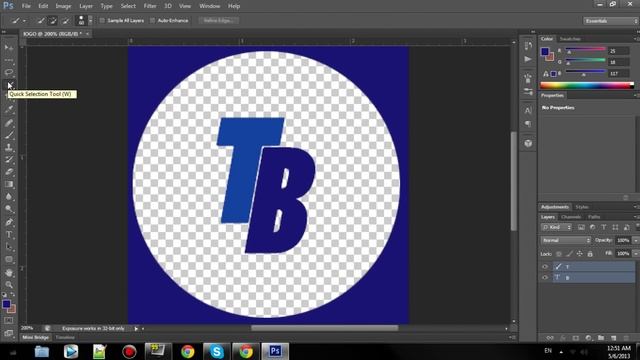Enable Sample All Layers checkbox
Viewport: 640px width, 360px height.
click(x=102, y=20)
